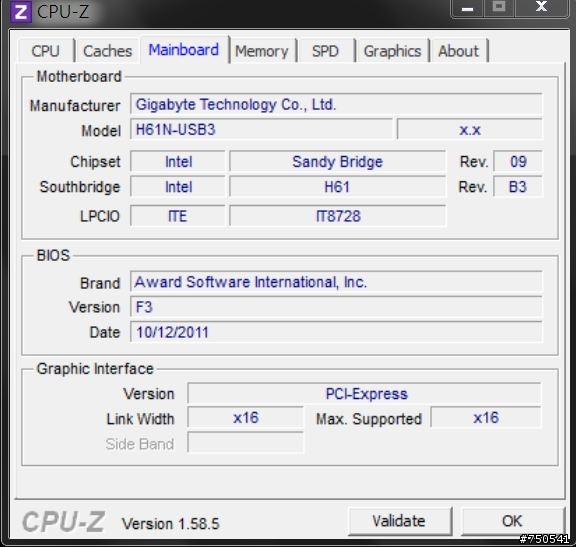576x547 pixels.
Task: Click the OK button
Action: [512, 521]
